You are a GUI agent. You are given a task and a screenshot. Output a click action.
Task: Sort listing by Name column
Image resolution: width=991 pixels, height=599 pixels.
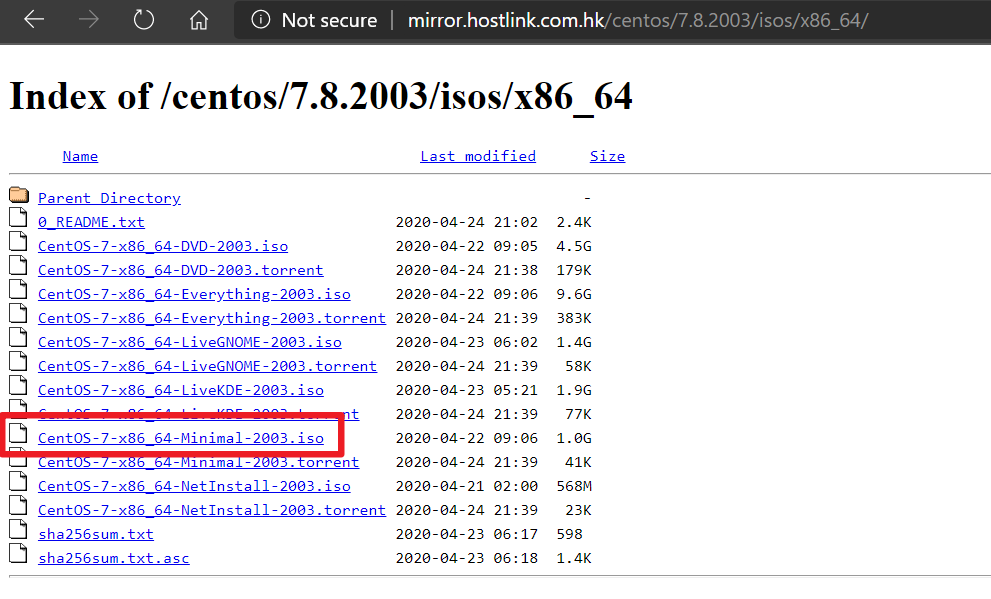(80, 156)
